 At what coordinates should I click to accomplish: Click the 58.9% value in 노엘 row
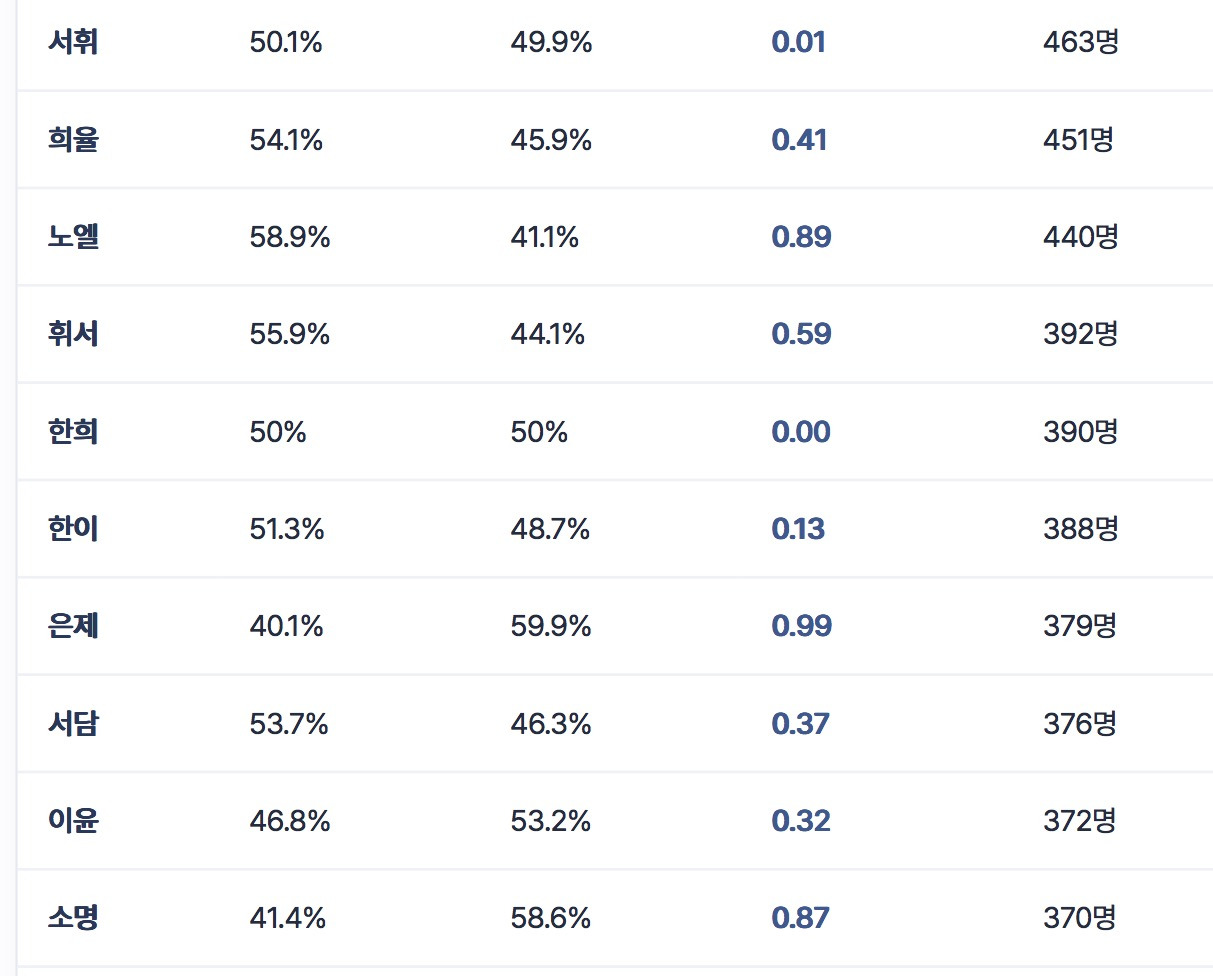coord(289,238)
